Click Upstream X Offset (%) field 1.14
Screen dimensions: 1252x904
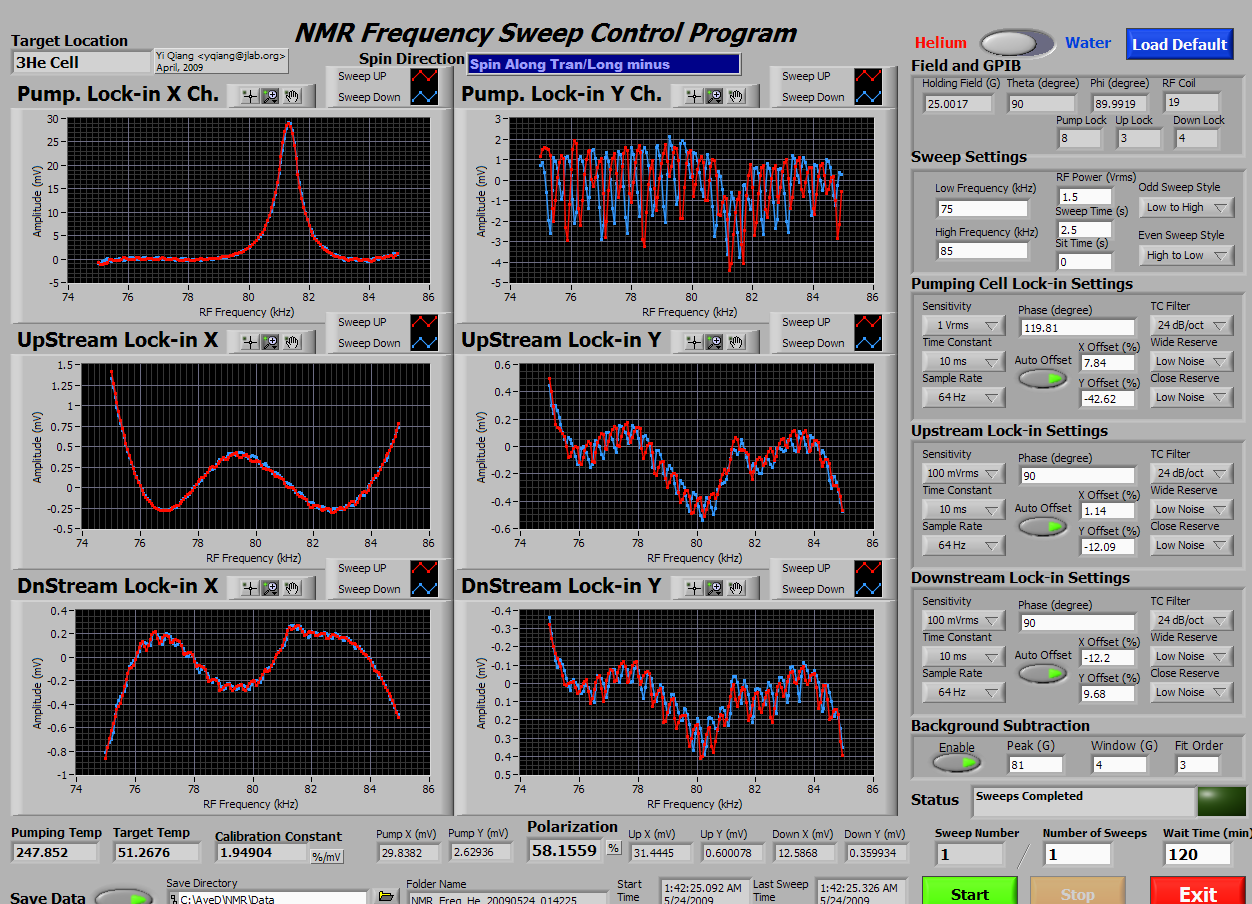tap(1108, 511)
